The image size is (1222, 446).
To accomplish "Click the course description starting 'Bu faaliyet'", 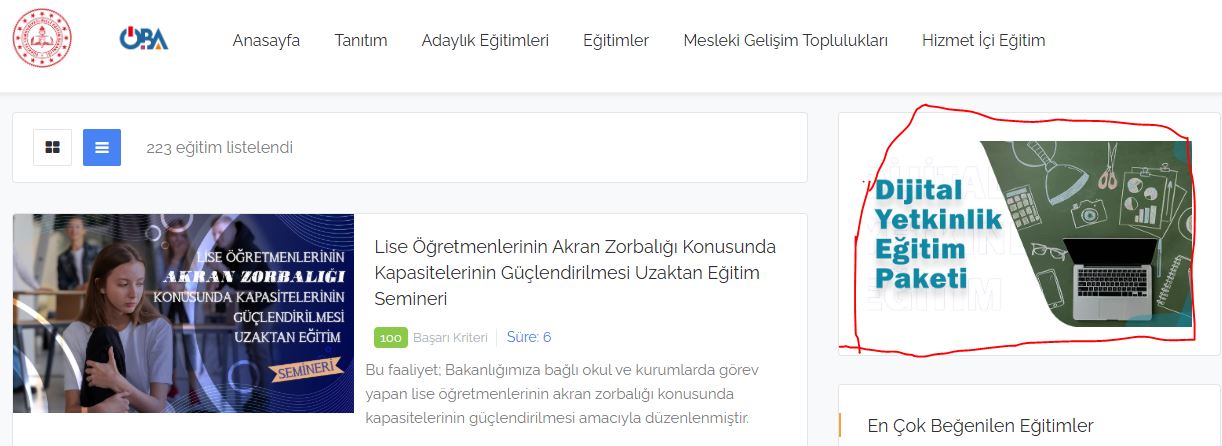I will click(x=557, y=393).
